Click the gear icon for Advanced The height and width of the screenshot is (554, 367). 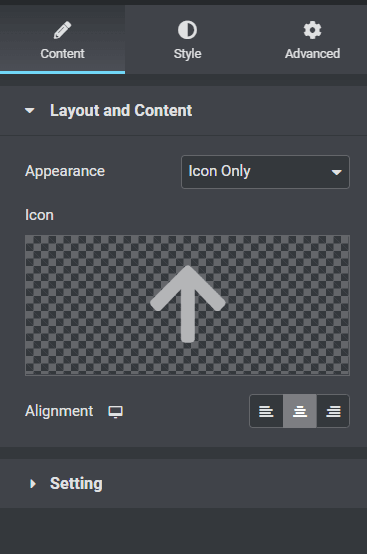(x=312, y=30)
